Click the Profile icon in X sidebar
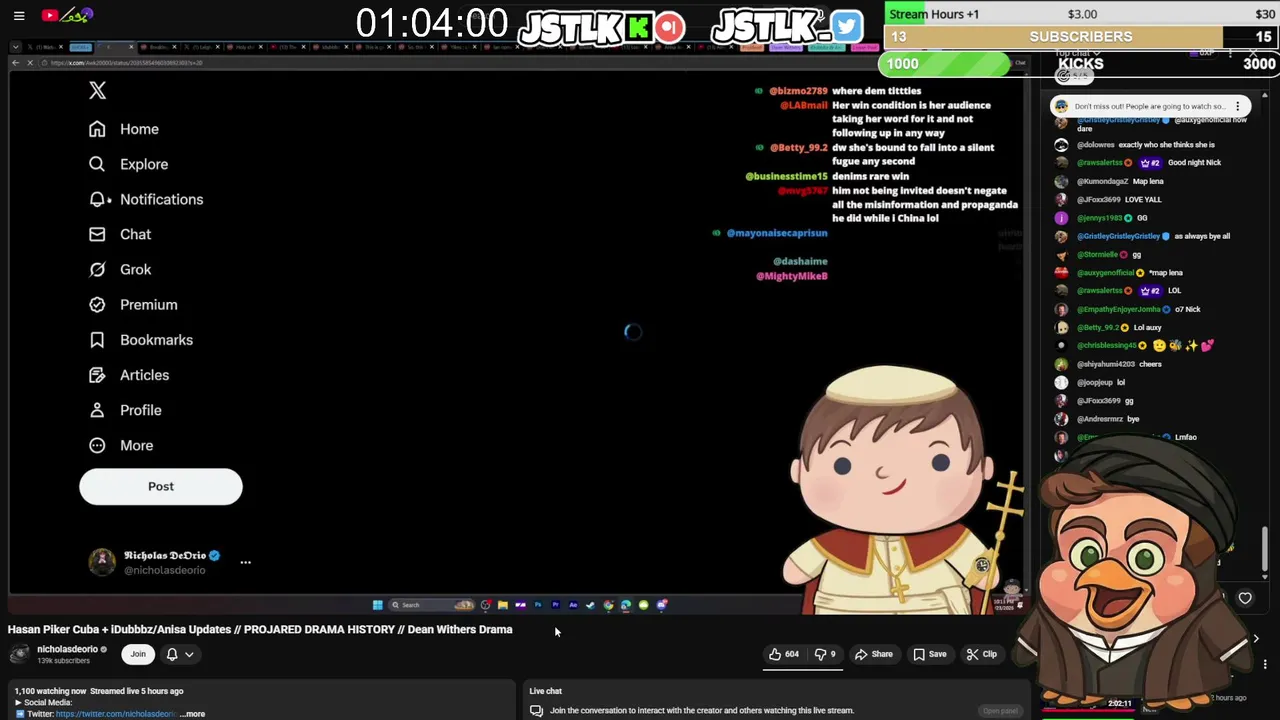This screenshot has width=1280, height=720. (97, 410)
